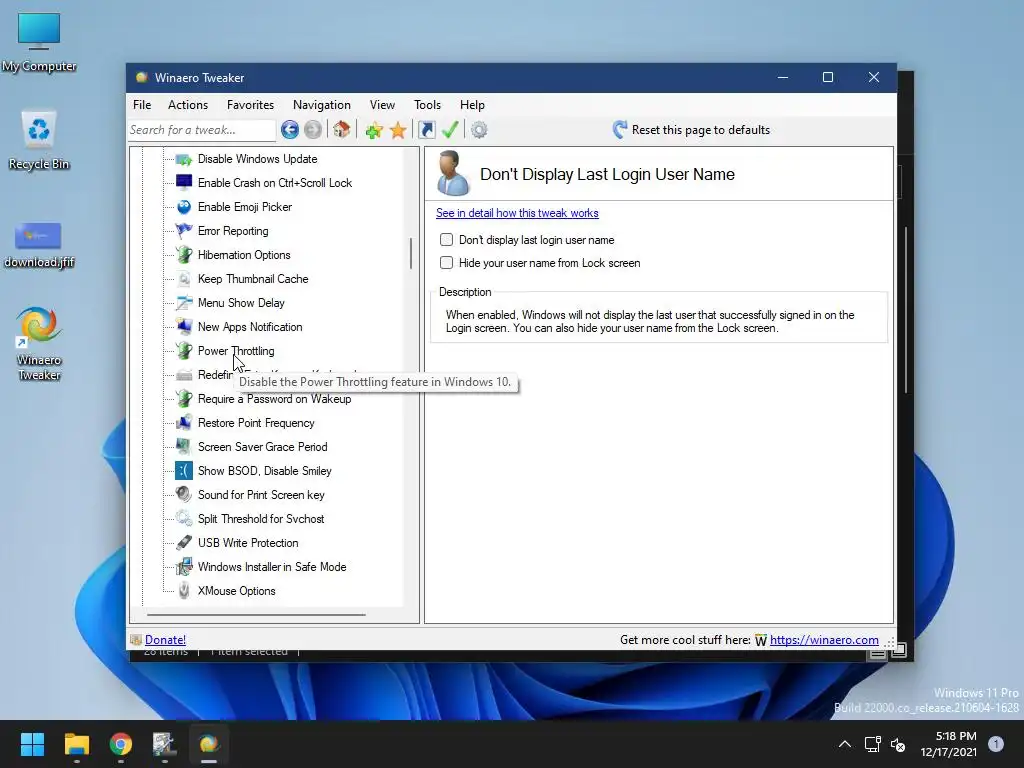Enable Don't display last login user name
This screenshot has width=1024, height=768.
pos(446,240)
